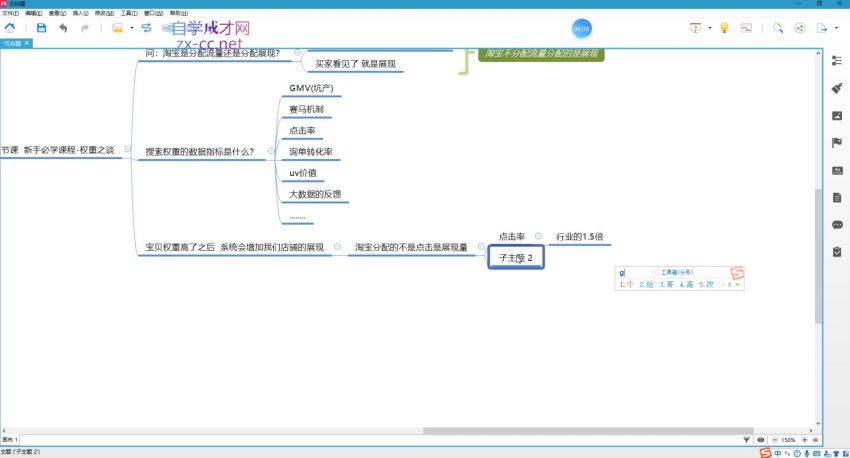Open the magnifier search tool
This screenshot has height=458, width=850.
778,28
